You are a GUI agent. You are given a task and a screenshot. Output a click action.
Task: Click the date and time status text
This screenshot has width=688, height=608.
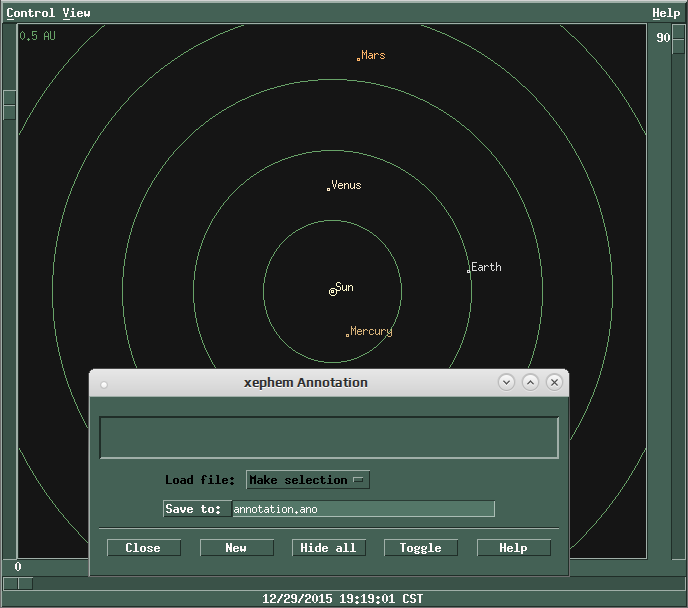343,599
